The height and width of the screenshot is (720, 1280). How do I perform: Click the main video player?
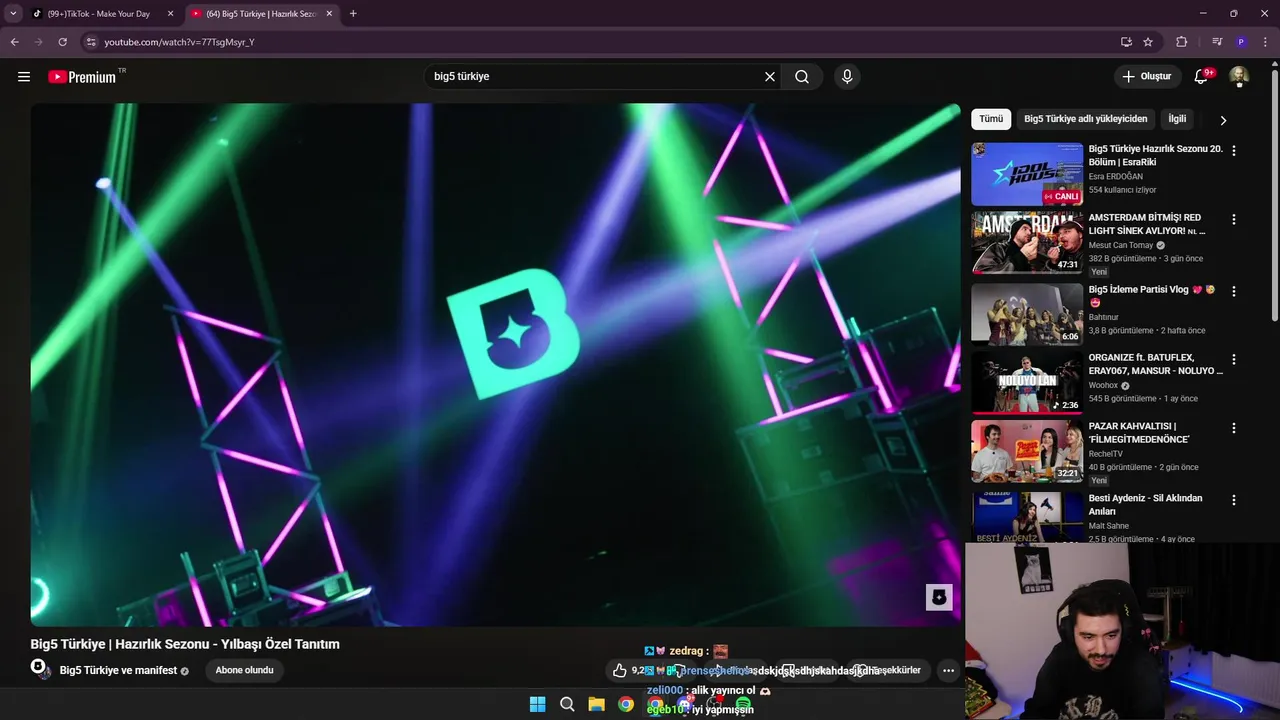click(x=495, y=365)
